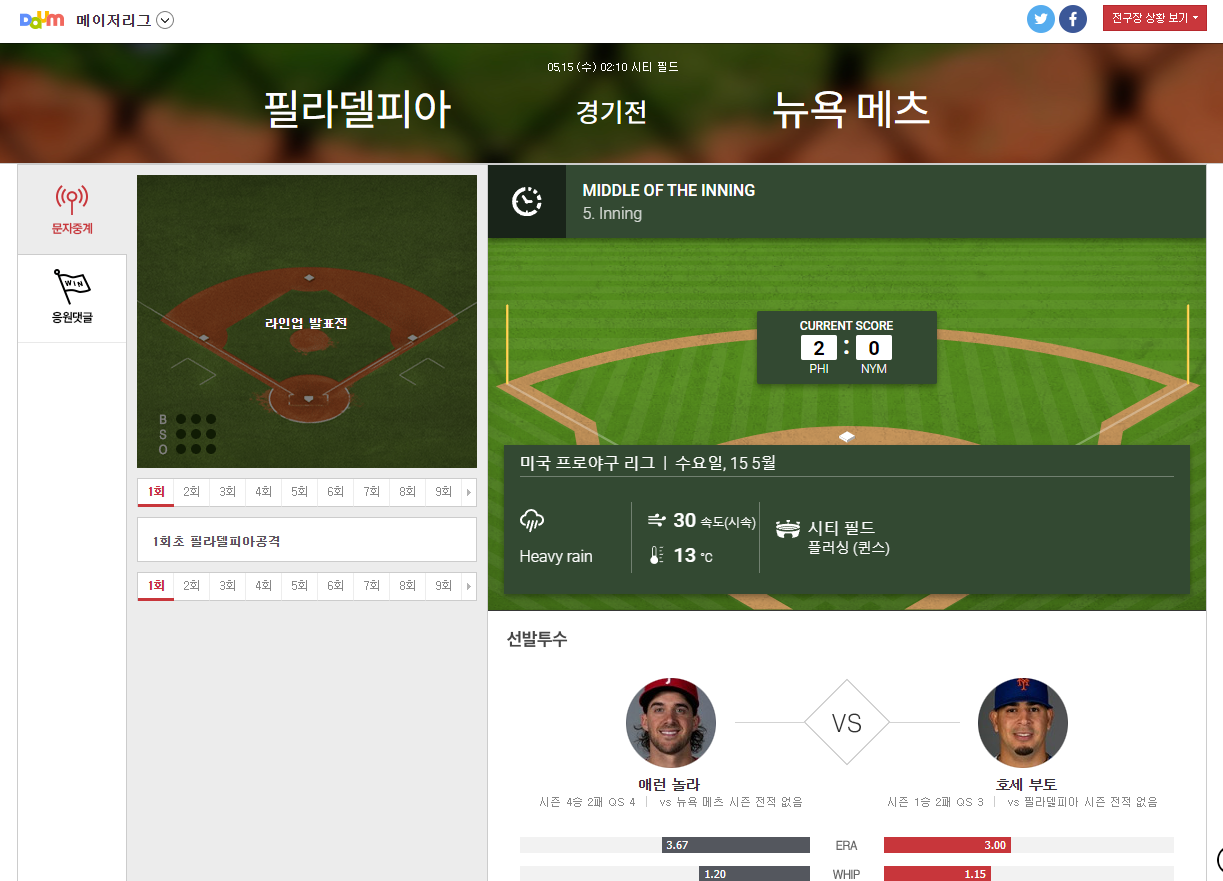Click Aaron Nola's player photo
This screenshot has width=1223, height=881.
(671, 723)
